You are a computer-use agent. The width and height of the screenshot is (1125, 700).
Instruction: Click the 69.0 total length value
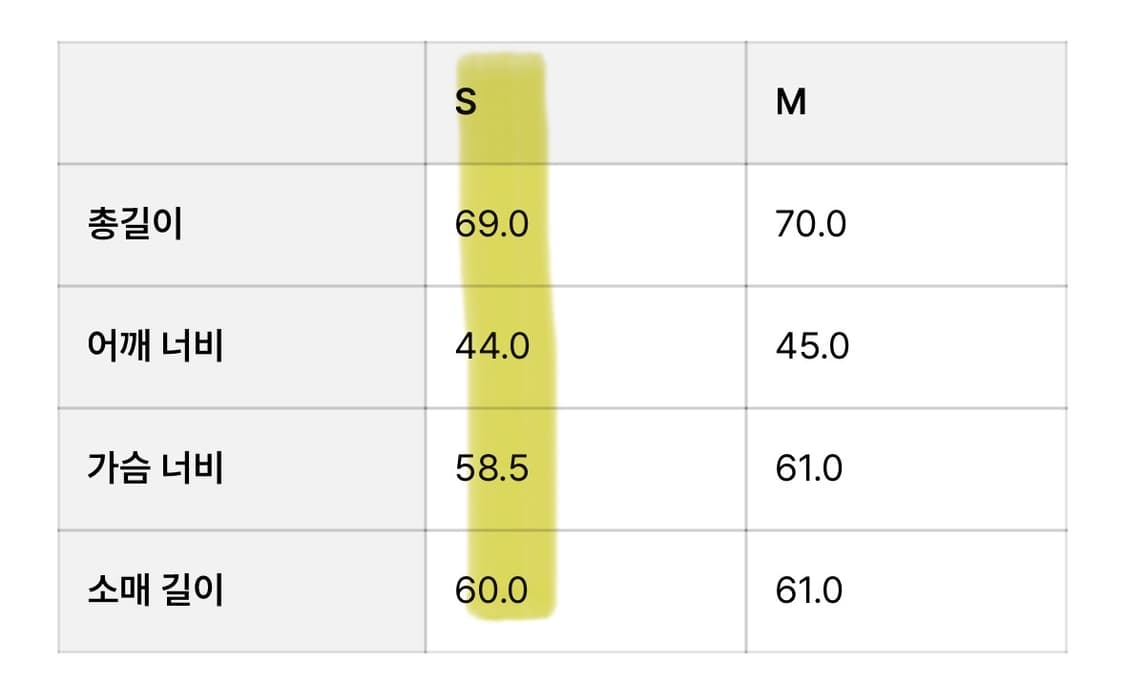[x=491, y=225]
